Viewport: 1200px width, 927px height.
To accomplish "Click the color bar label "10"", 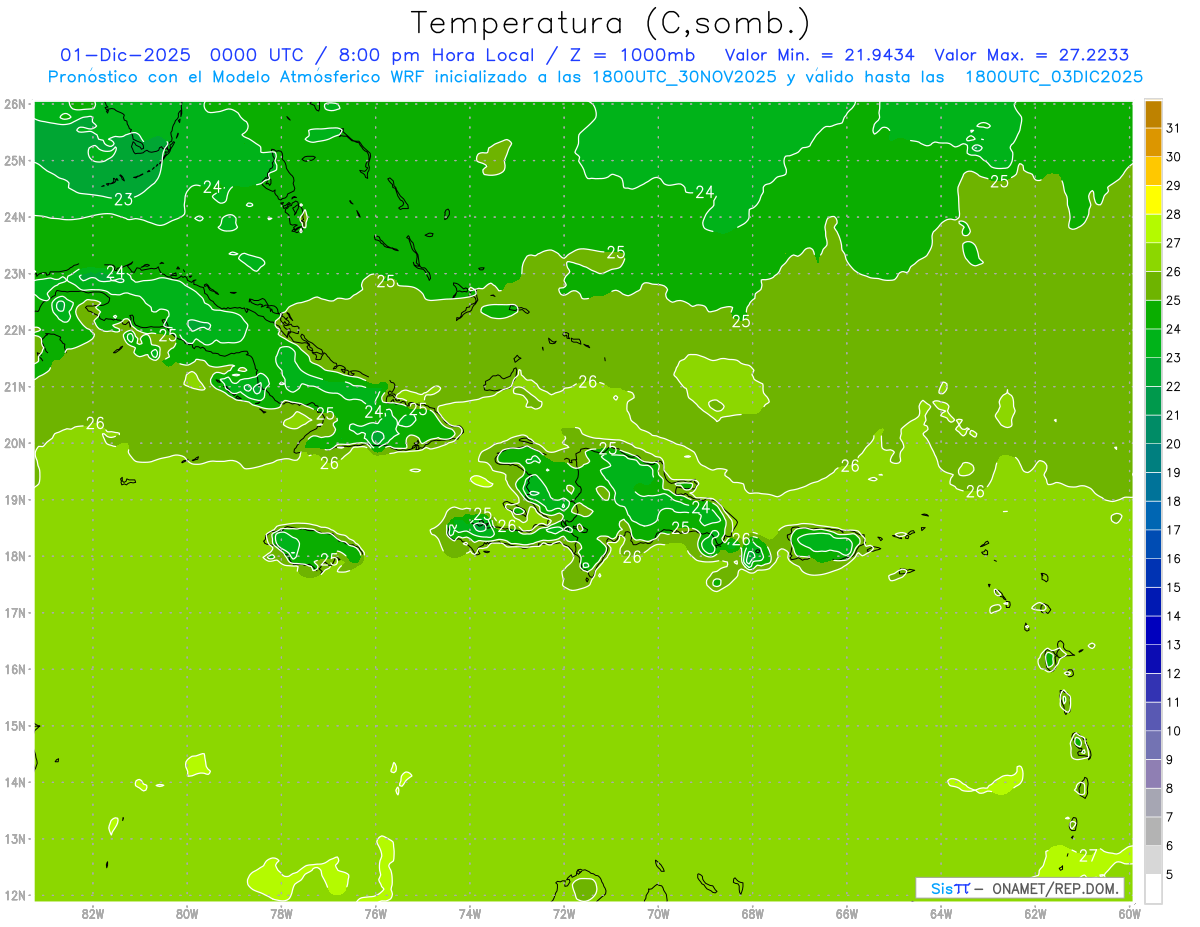I will [1173, 731].
